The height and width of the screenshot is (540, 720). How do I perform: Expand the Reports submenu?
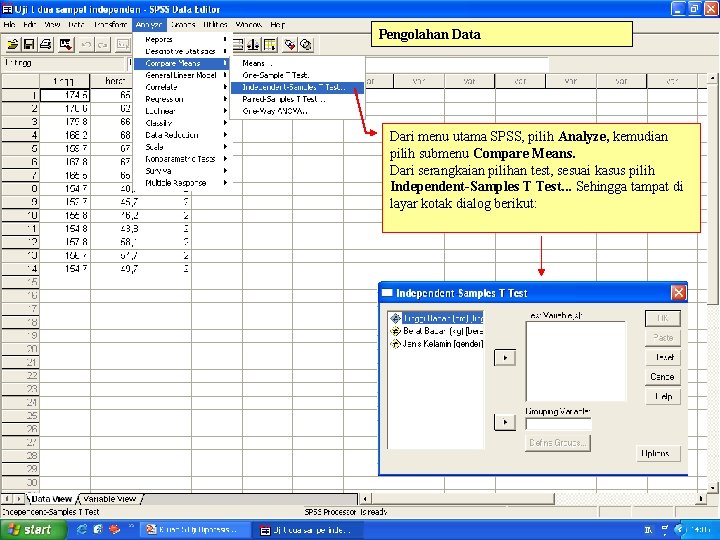click(182, 39)
